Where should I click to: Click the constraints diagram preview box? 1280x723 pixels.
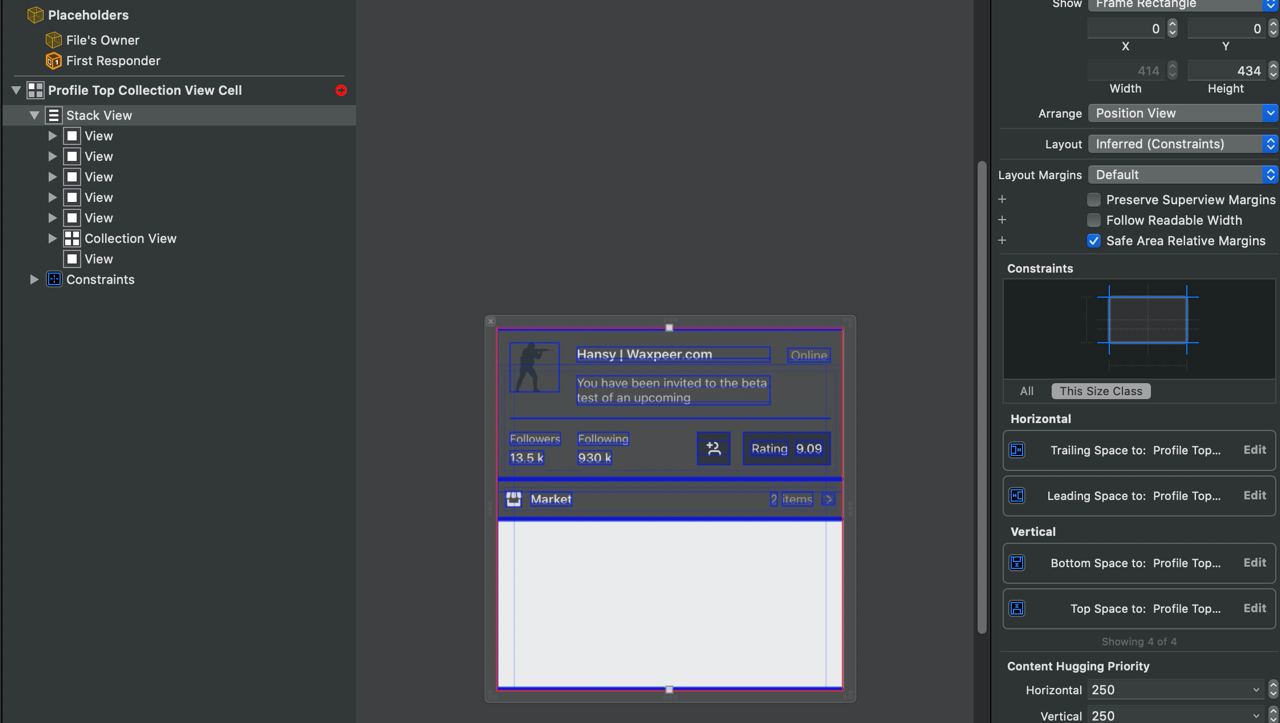[1139, 329]
